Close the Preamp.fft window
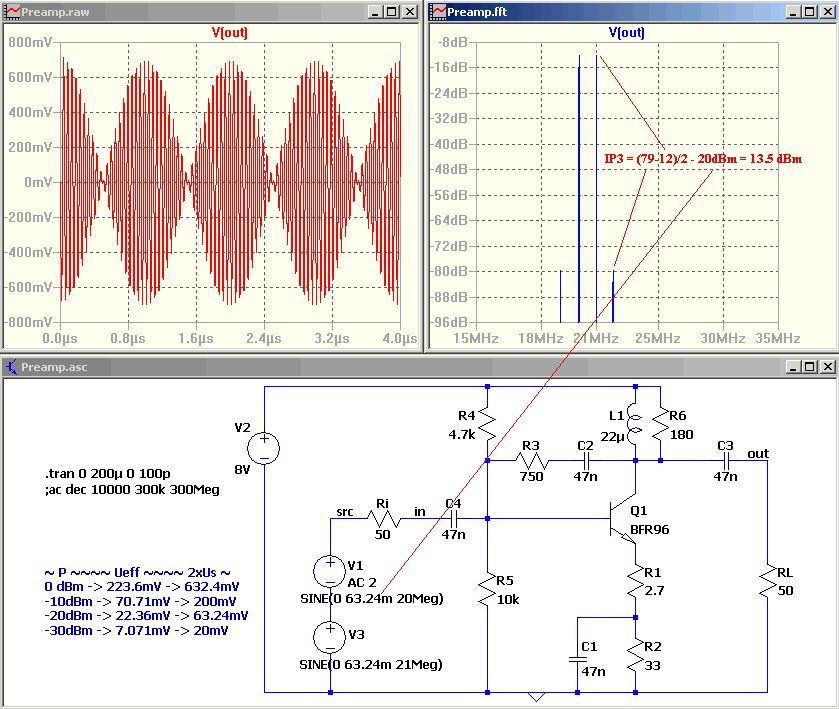The image size is (839, 709). (x=827, y=12)
